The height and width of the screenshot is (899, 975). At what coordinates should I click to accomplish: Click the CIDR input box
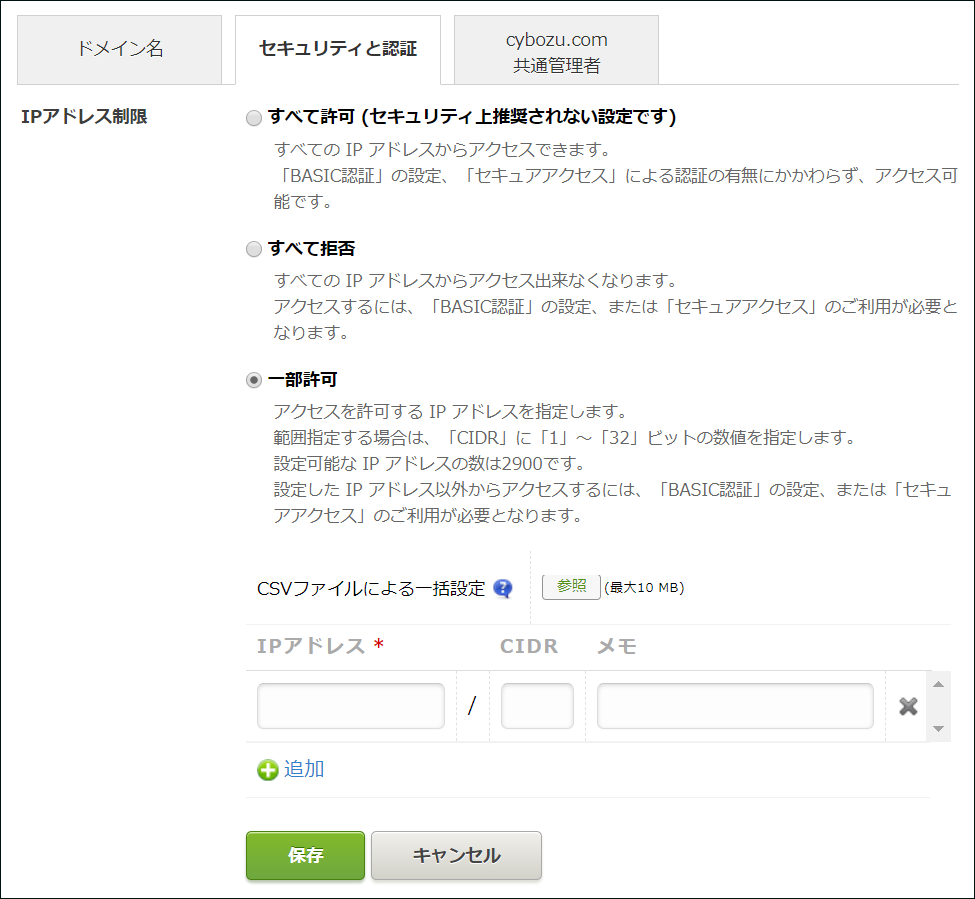[537, 706]
